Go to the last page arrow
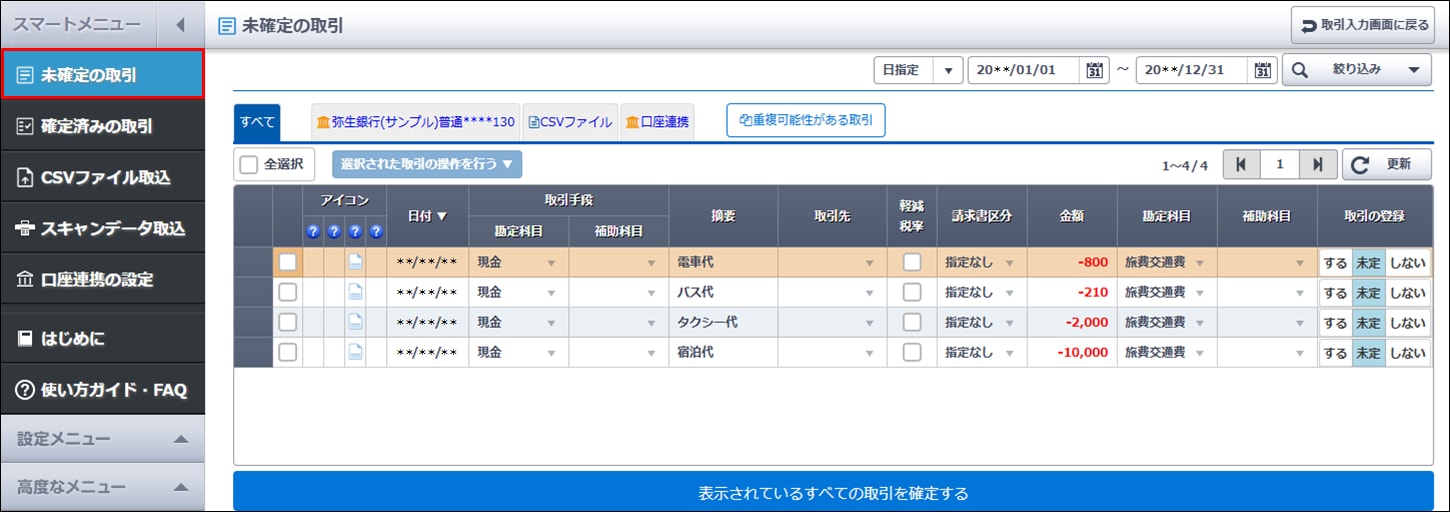 pos(1317,164)
